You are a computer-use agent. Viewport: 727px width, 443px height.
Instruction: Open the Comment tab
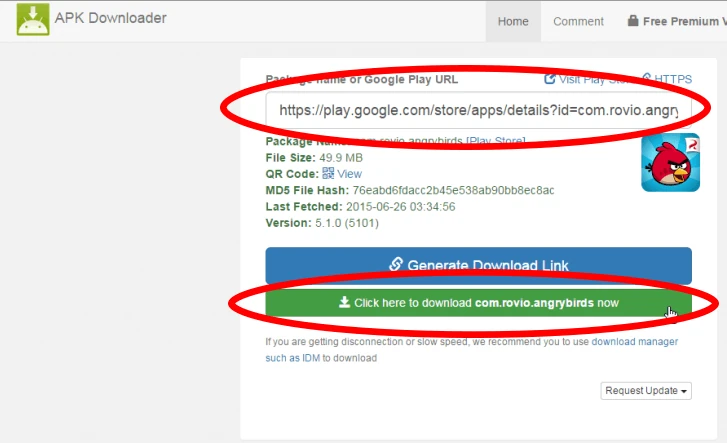click(x=578, y=21)
